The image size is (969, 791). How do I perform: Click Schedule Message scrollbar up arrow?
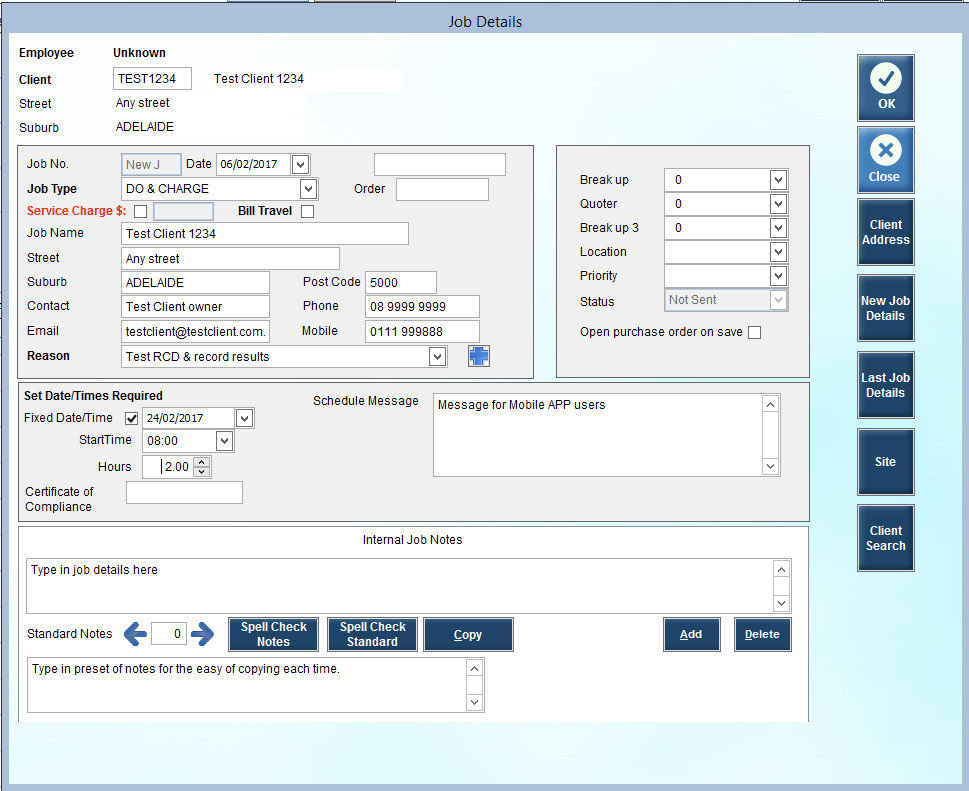pyautogui.click(x=770, y=404)
